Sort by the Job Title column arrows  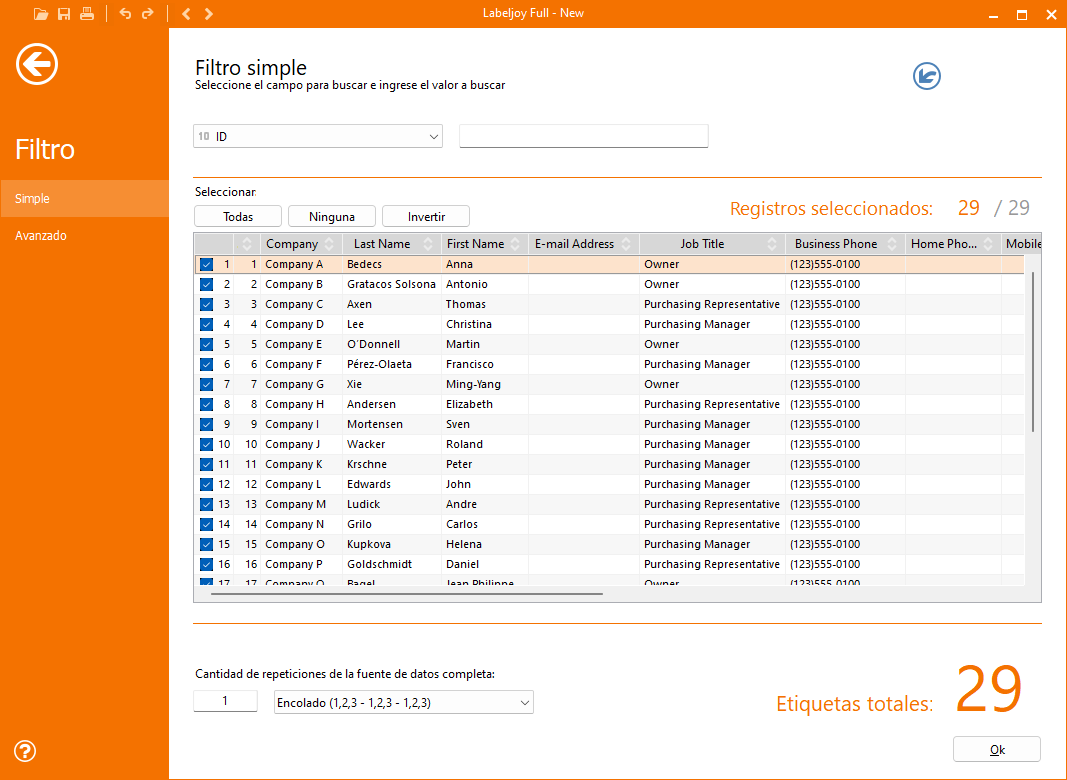772,244
